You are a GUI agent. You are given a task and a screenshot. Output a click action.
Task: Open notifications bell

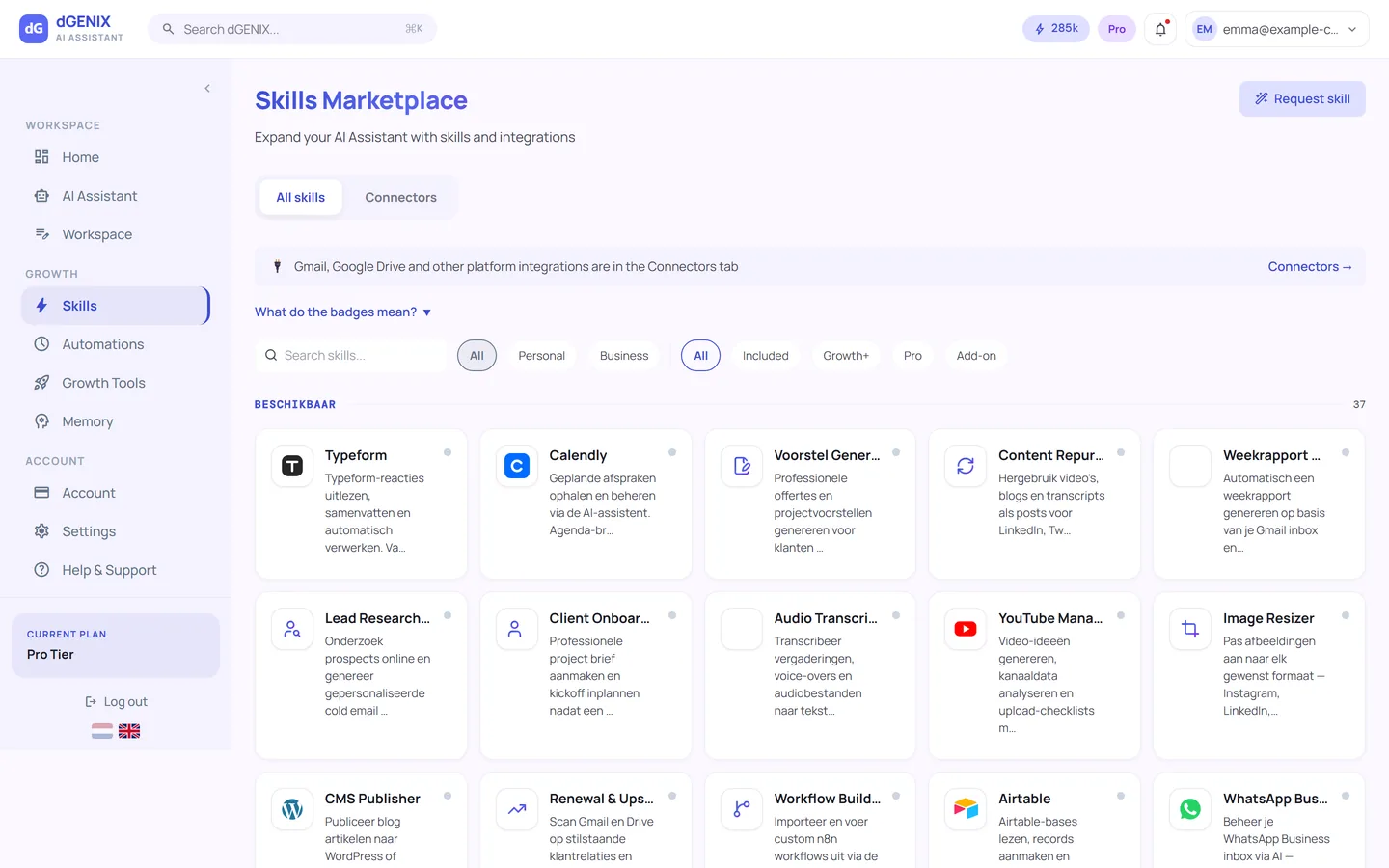(1160, 29)
